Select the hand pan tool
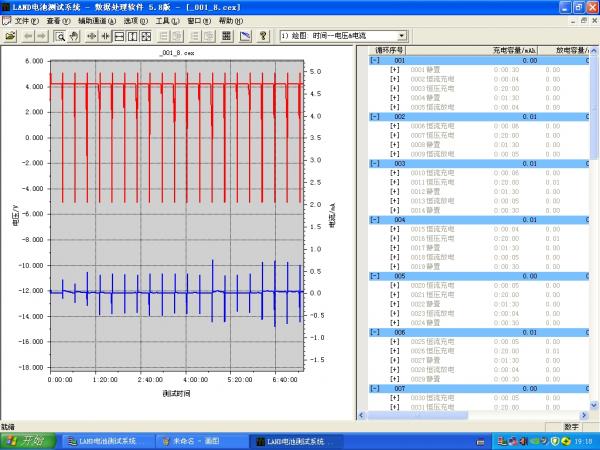 74,36
